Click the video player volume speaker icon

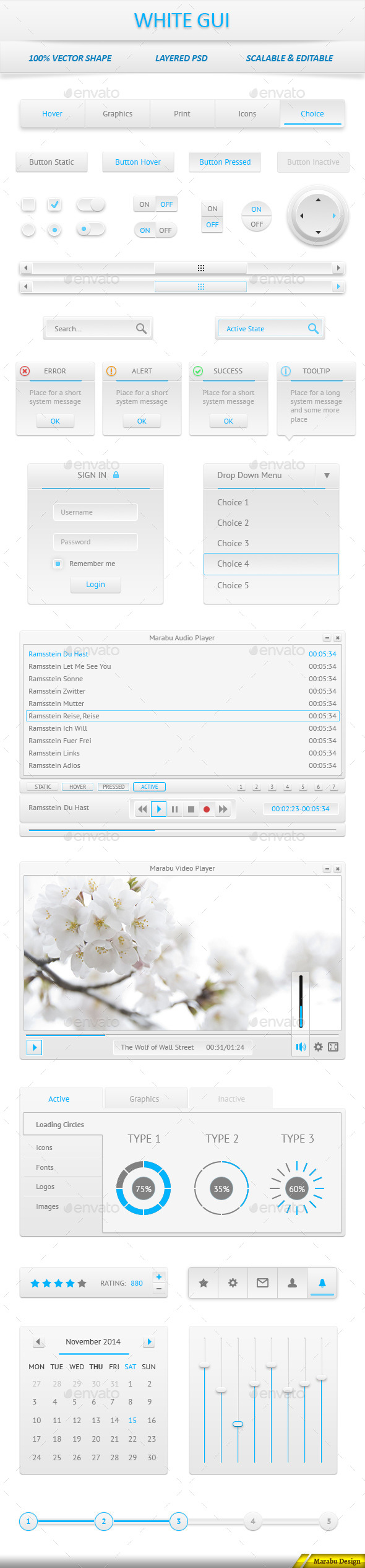pos(301,1047)
